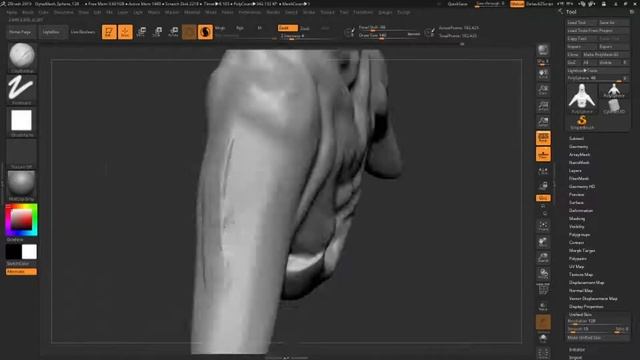Select the large PolySphere tool thumbnail
This screenshot has width=640, height=360.
pyautogui.click(x=582, y=98)
